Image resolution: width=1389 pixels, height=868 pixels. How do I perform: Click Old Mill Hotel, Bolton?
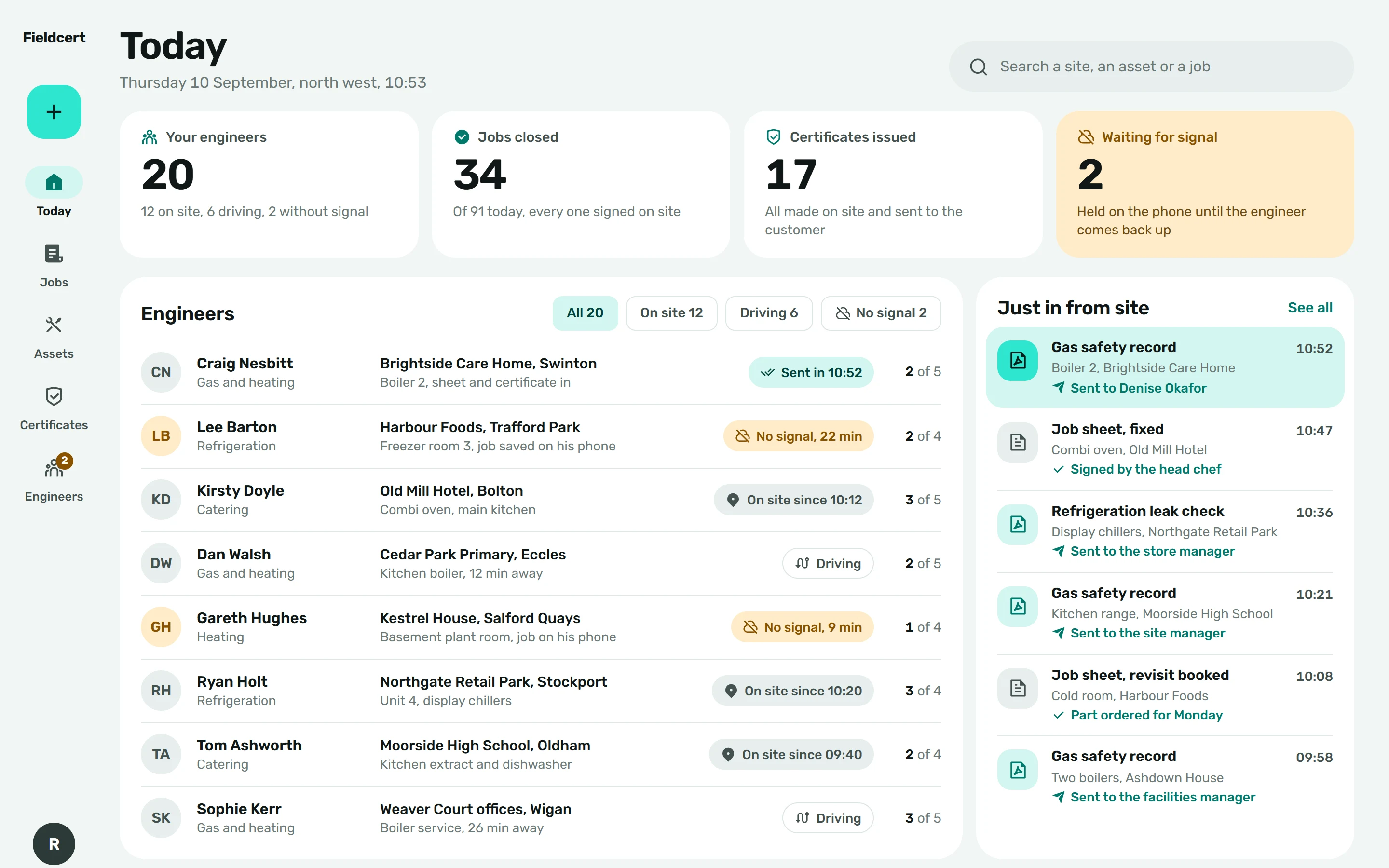coord(452,491)
